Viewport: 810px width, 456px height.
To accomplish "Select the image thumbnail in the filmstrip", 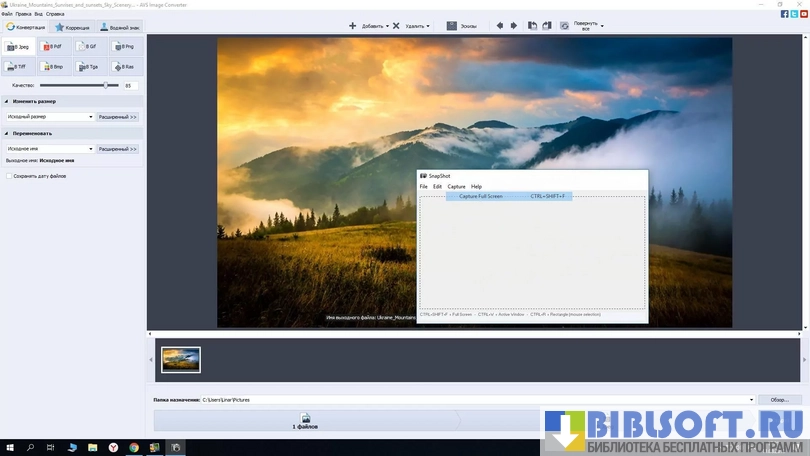I will [181, 360].
